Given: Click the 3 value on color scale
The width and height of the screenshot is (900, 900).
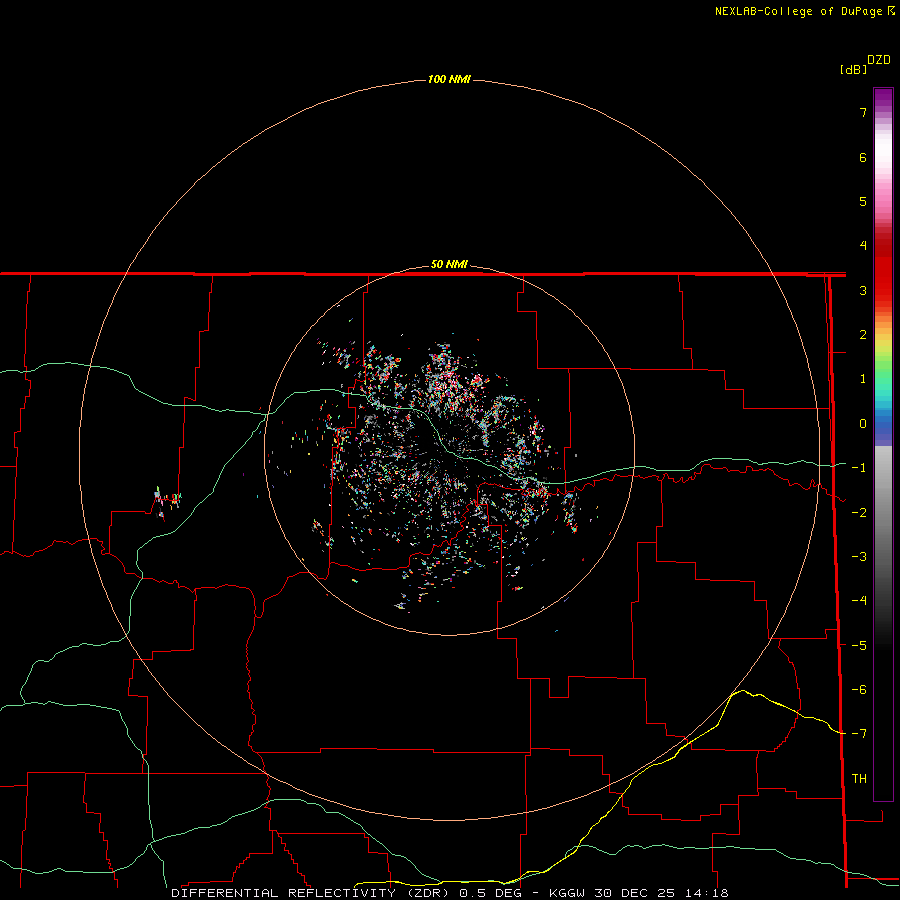Looking at the screenshot, I should click(x=863, y=290).
